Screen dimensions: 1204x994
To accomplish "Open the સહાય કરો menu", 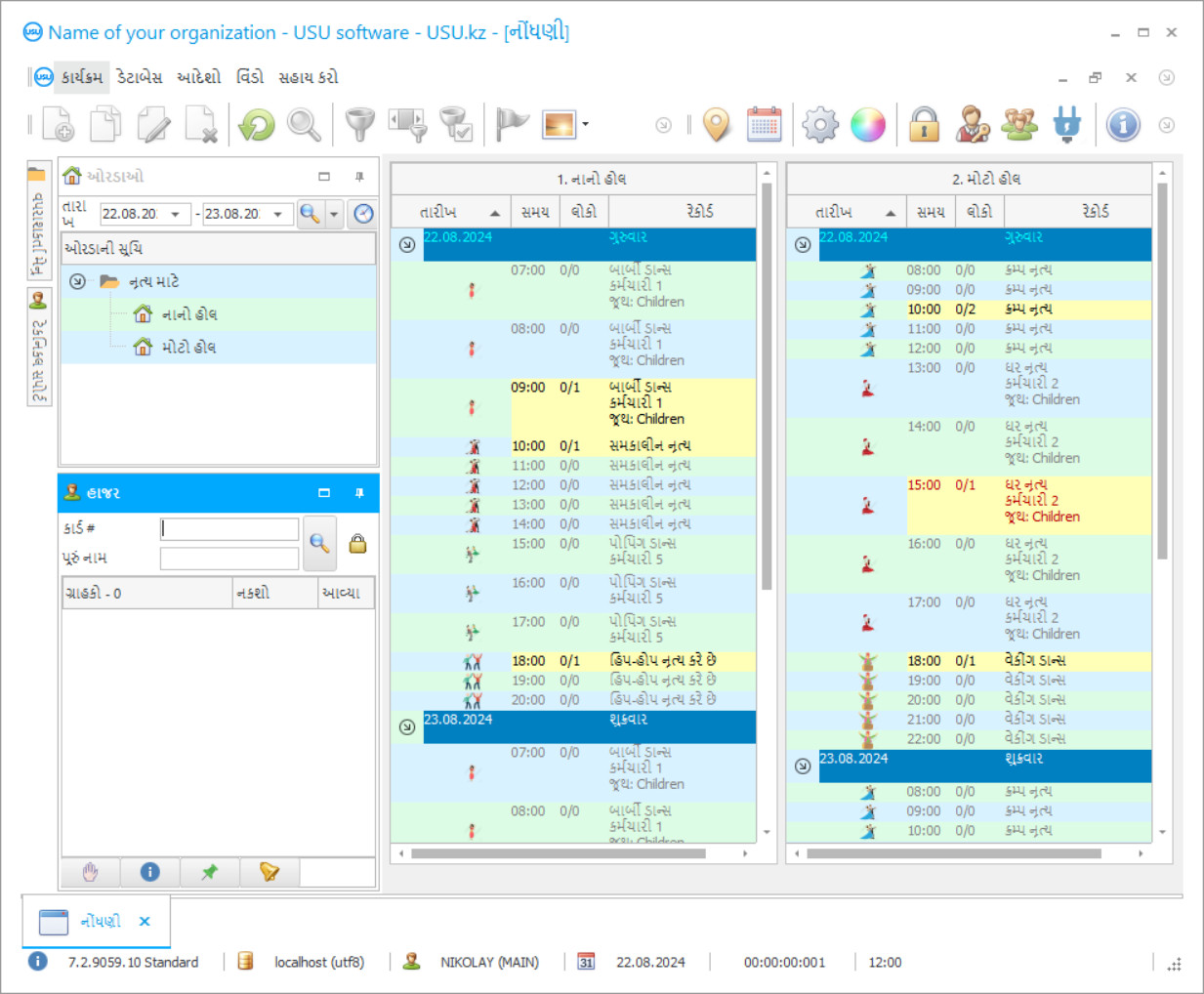I will point(309,77).
